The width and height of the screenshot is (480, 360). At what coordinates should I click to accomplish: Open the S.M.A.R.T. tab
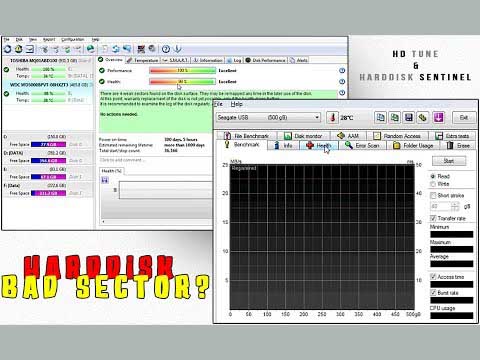coord(175,60)
